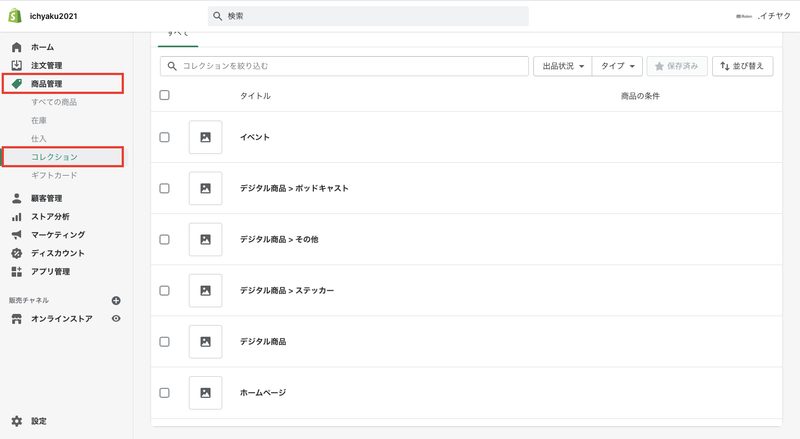Click store name ichyaku2021

53,16
